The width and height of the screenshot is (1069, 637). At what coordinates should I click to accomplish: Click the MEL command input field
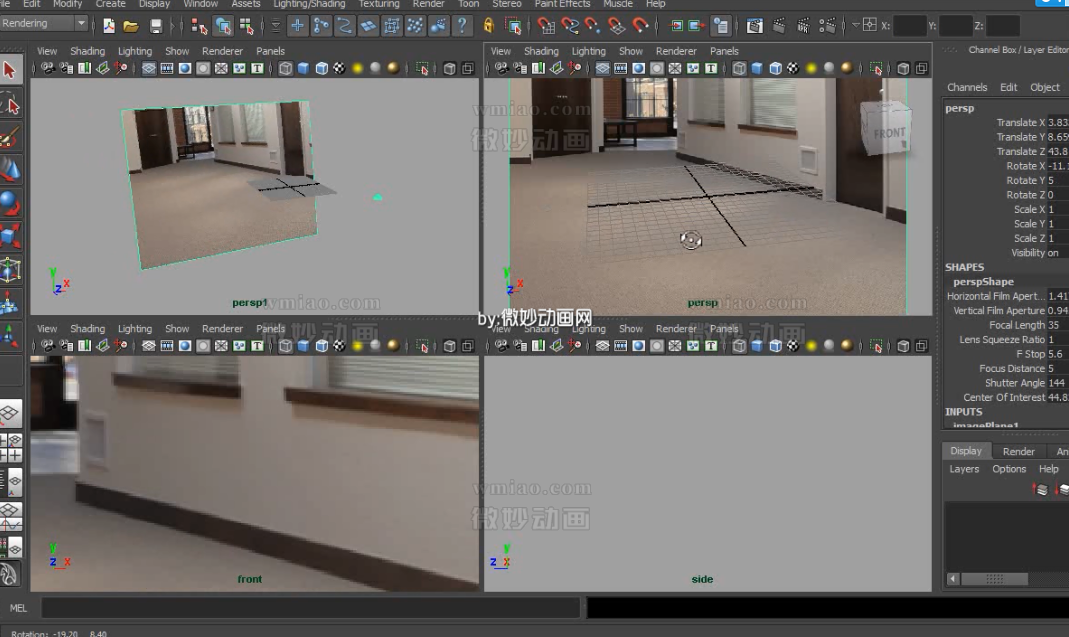[310, 607]
